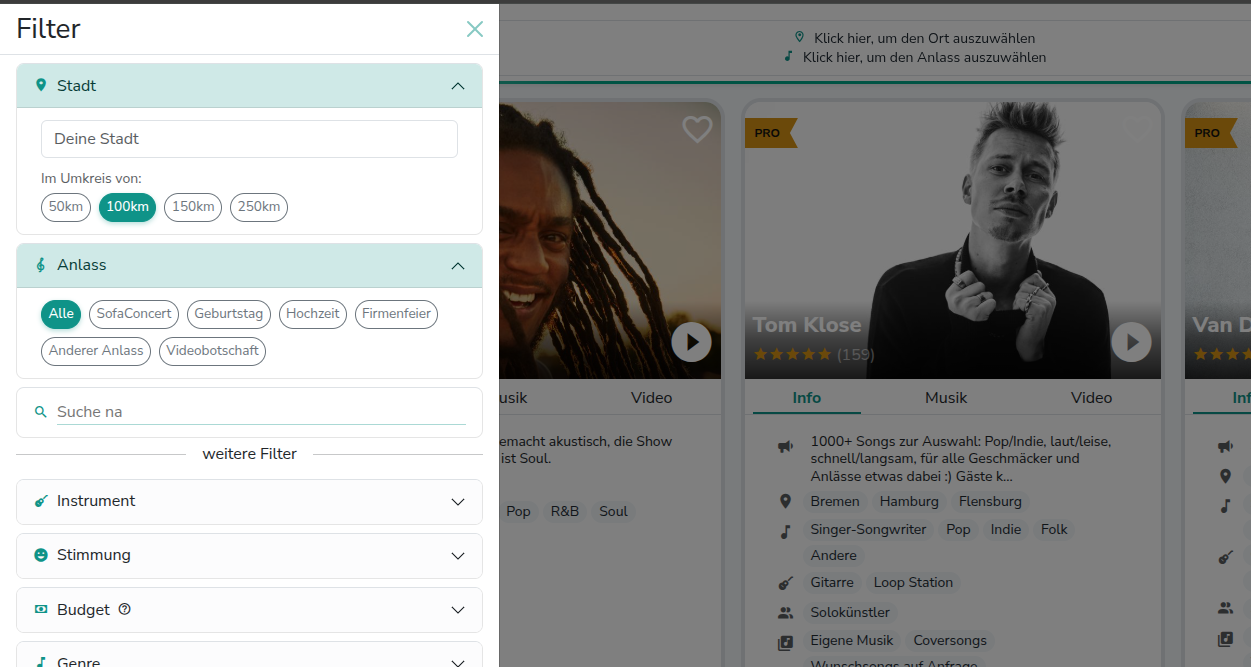1251x667 pixels.
Task: Click the heart icon on the first artist card
Action: click(x=697, y=129)
